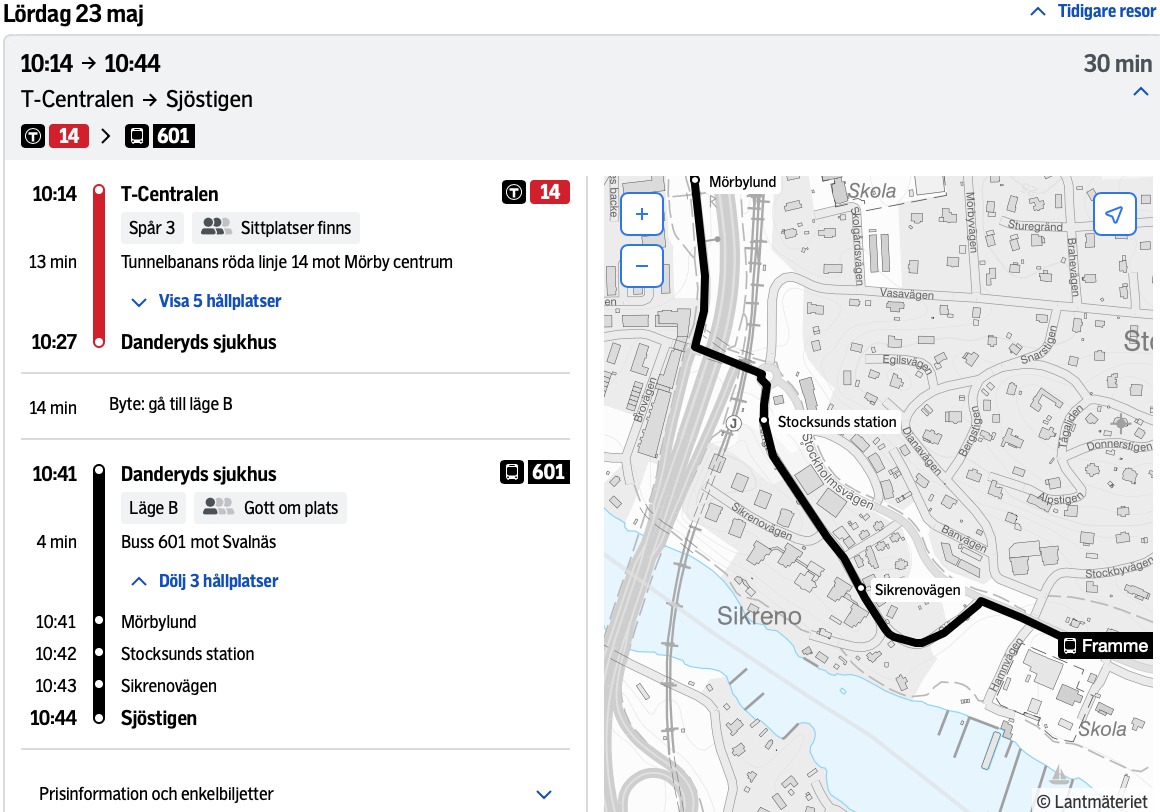
Task: Select the Mörbylund stop at 10:41
Action: point(158,622)
